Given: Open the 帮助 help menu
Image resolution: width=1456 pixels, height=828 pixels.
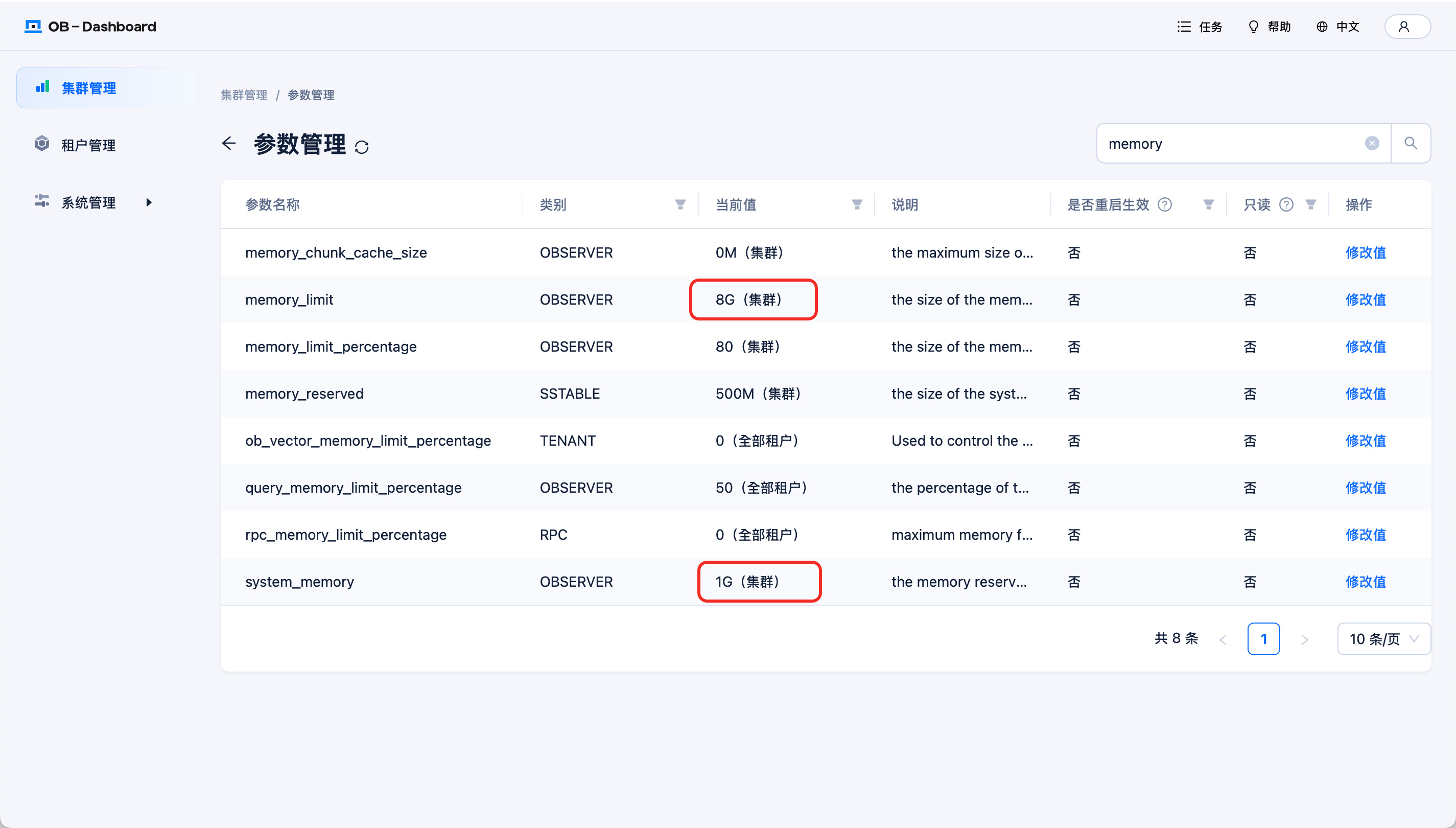Looking at the screenshot, I should [x=1269, y=27].
